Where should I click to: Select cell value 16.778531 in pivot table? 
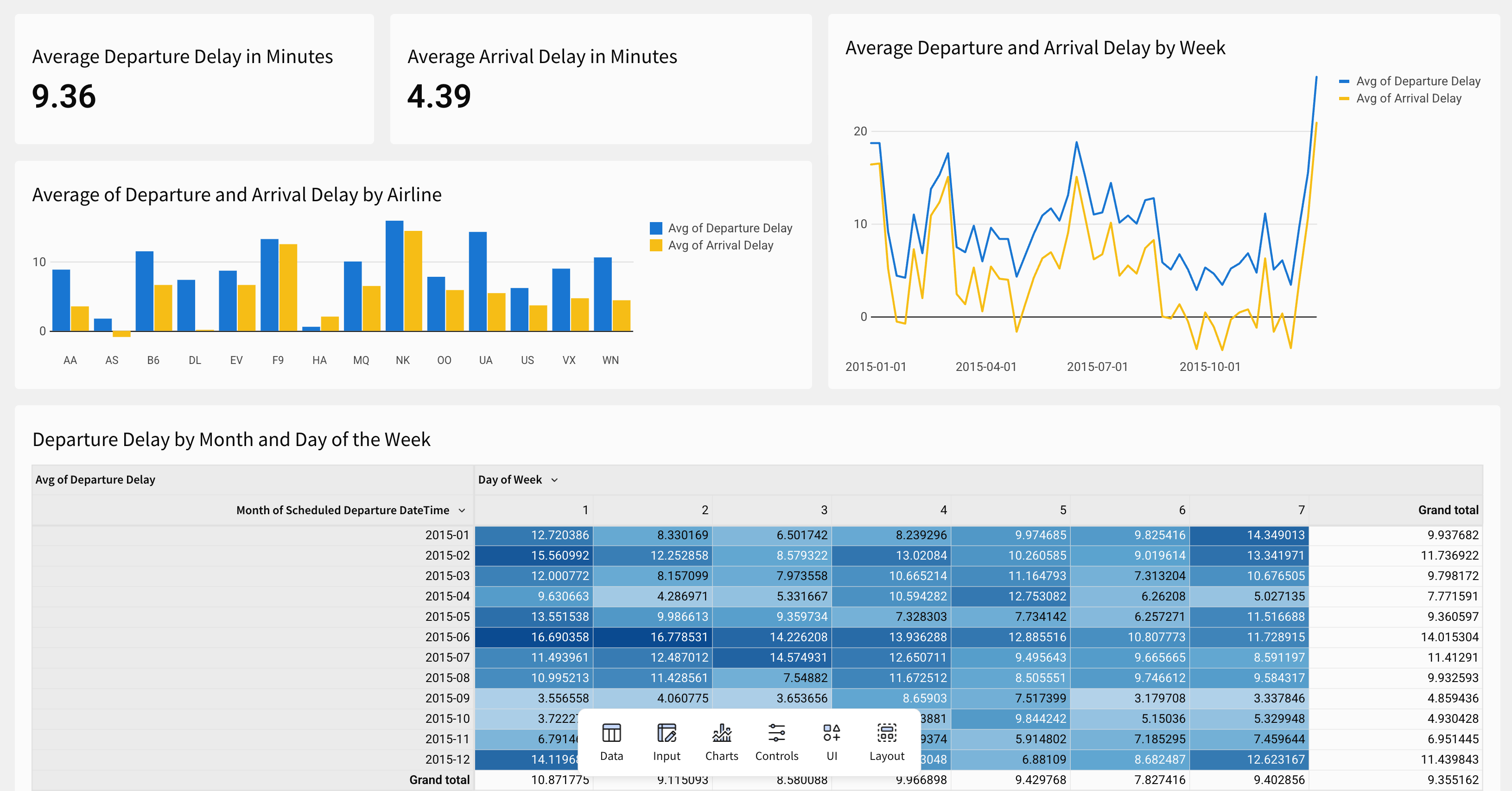coord(679,637)
